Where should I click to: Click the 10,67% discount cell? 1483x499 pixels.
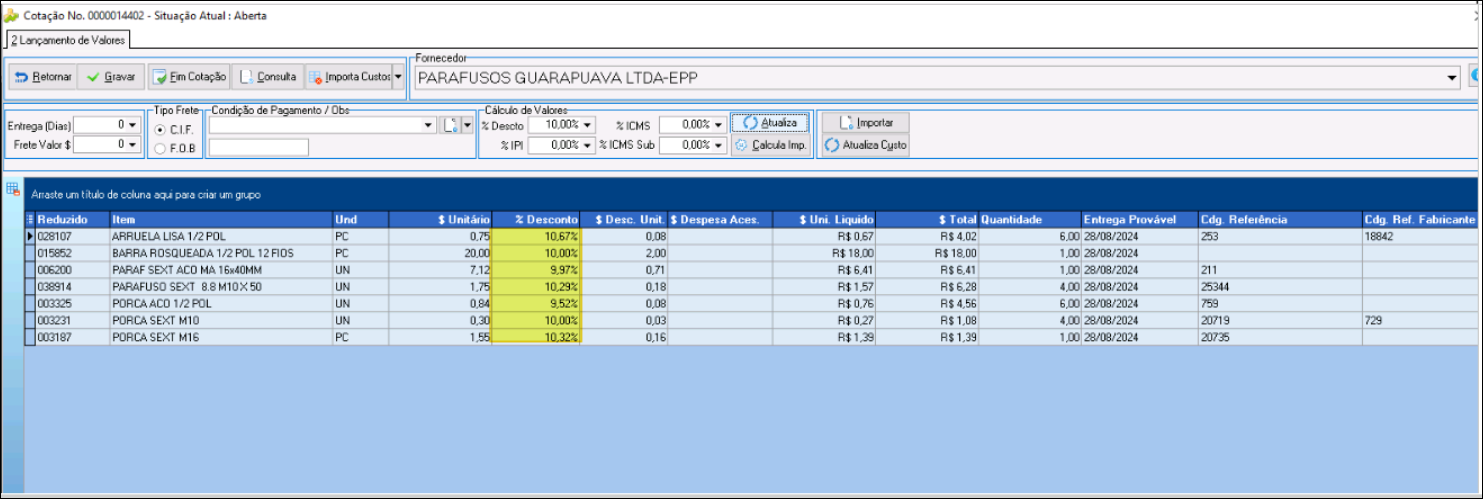[536, 236]
